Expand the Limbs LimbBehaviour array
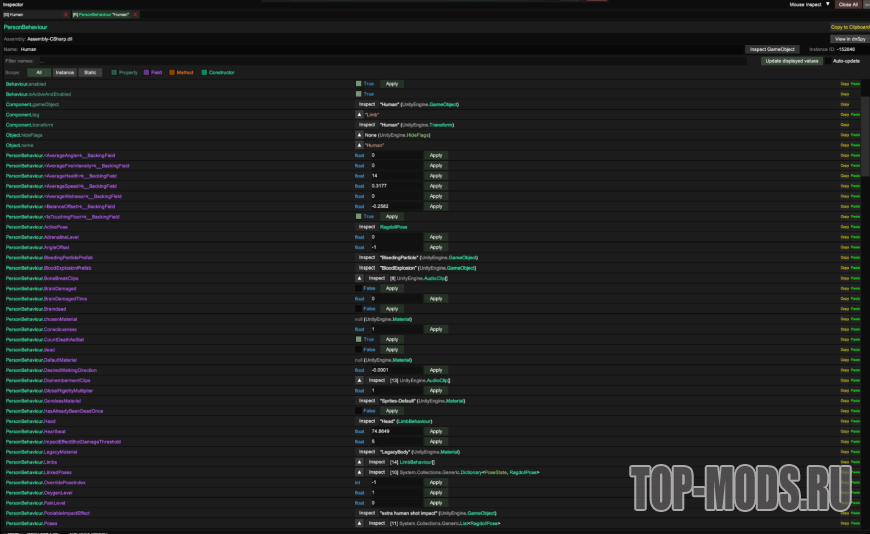Screen dimensions: 870x534 pos(359,462)
